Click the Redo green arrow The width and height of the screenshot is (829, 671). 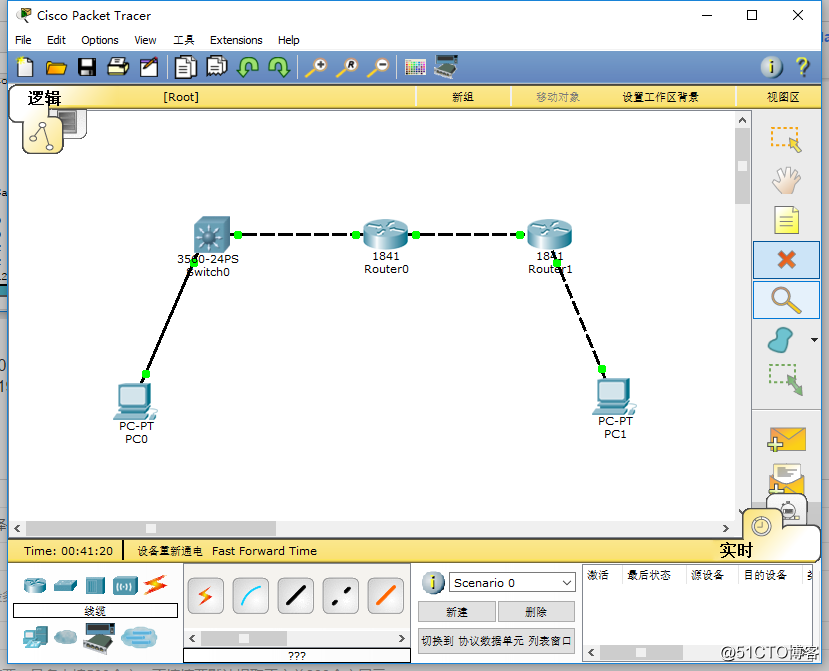pos(279,67)
